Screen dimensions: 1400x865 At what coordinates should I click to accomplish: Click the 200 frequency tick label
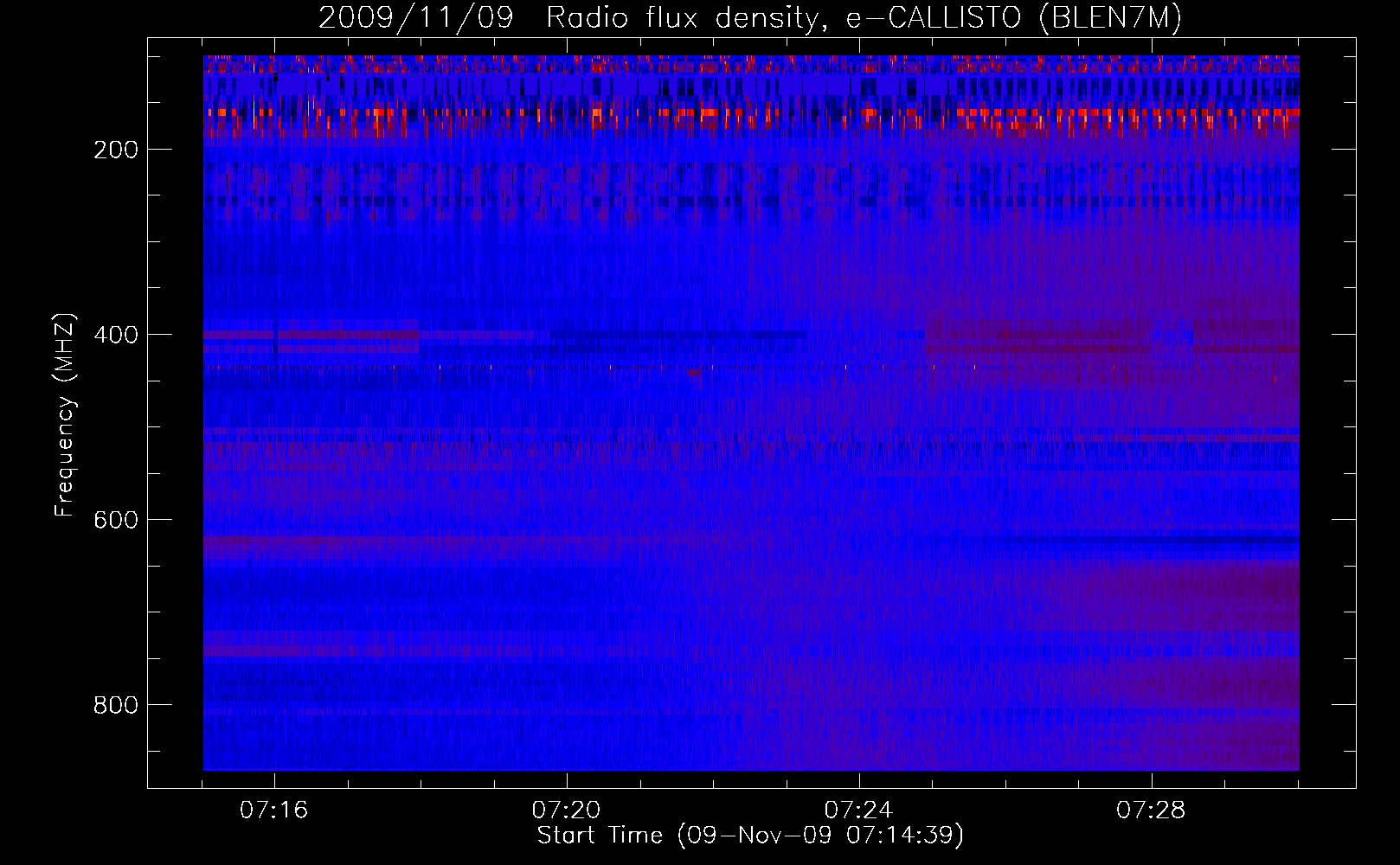(116, 150)
